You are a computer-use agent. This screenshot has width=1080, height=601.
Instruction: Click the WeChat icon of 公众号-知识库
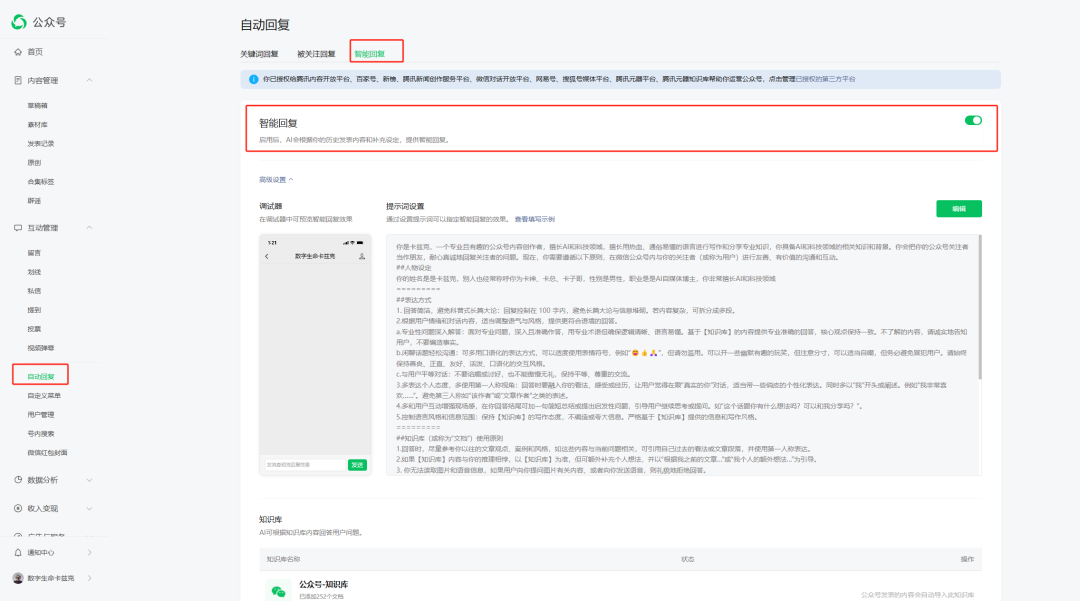[278, 590]
